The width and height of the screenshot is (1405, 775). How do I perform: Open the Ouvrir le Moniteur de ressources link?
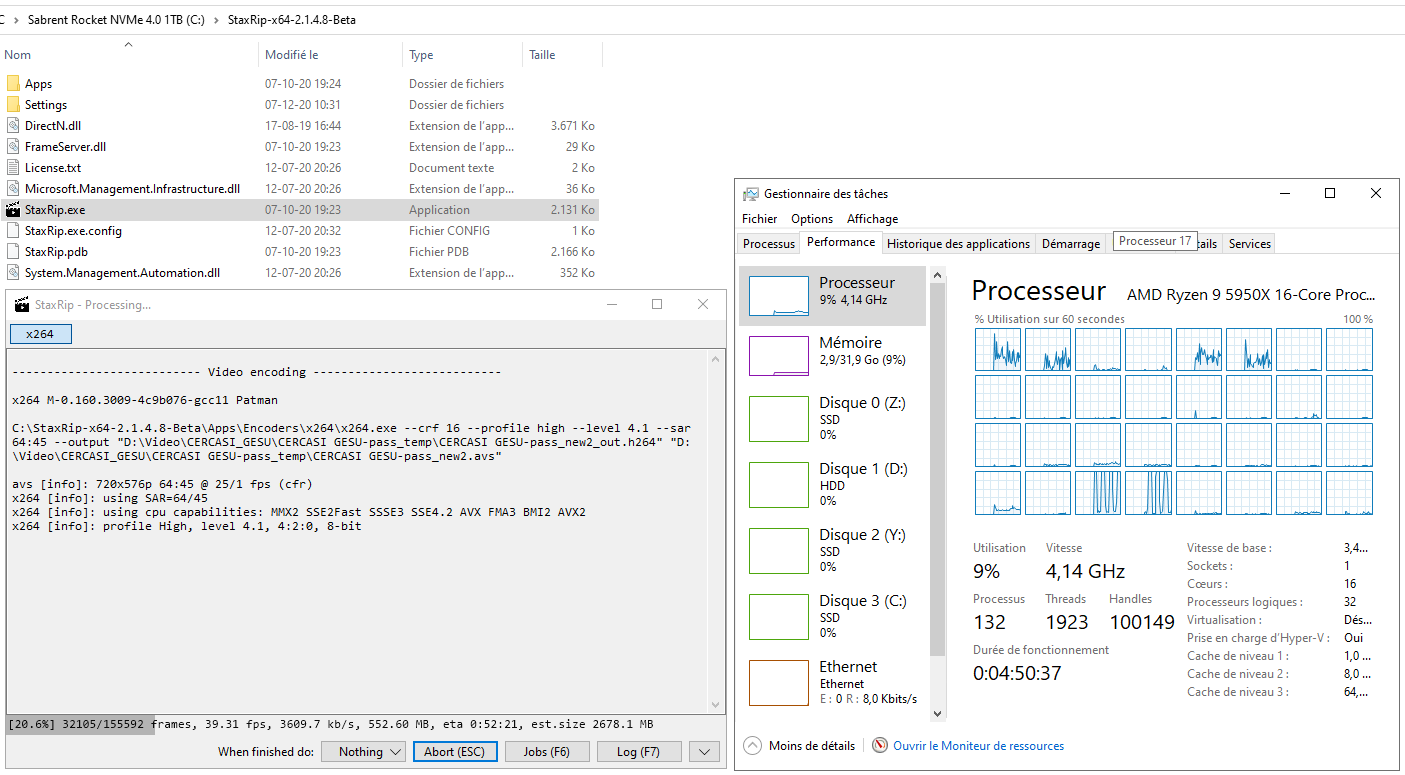[x=979, y=746]
